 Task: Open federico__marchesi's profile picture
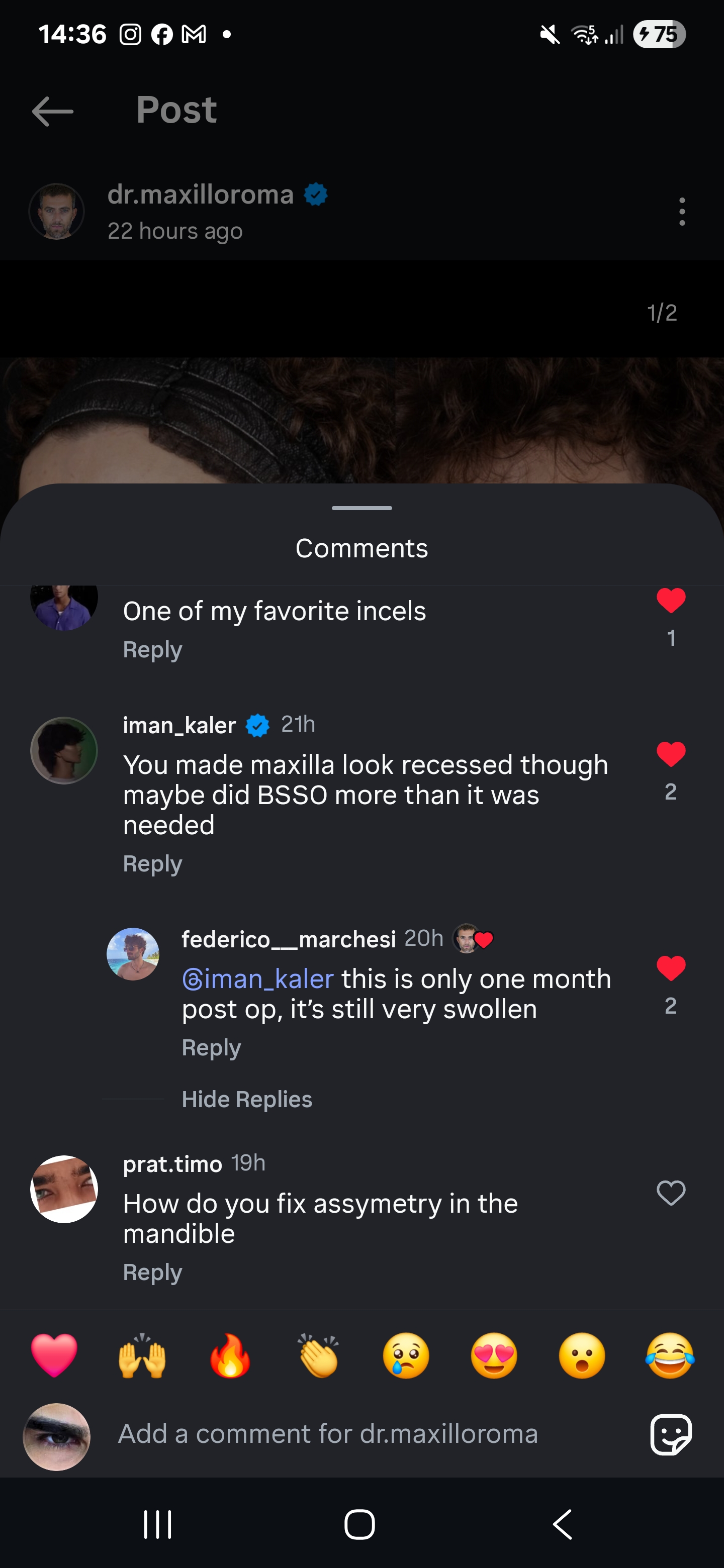click(x=133, y=954)
